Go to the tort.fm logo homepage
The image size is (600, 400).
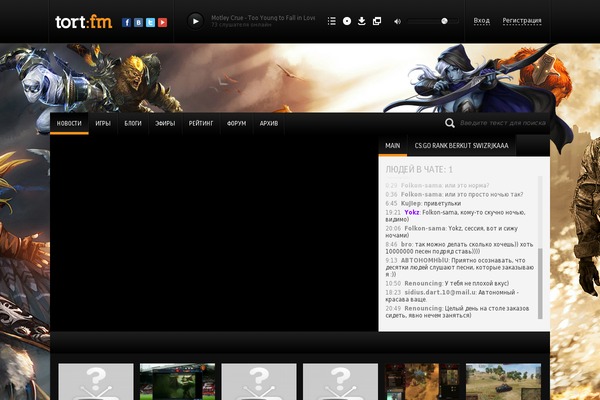point(83,22)
